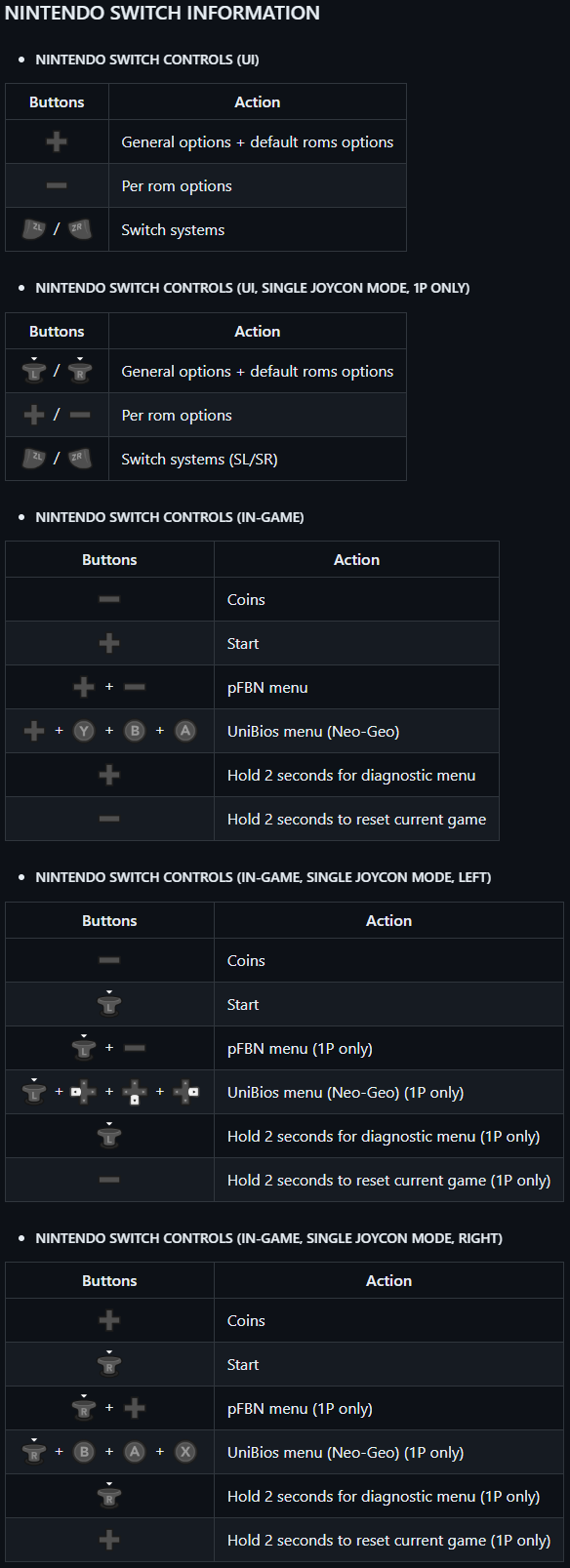Viewport: 570px width, 1568px height.
Task: Click the plus icon beside General options
Action: click(57, 141)
